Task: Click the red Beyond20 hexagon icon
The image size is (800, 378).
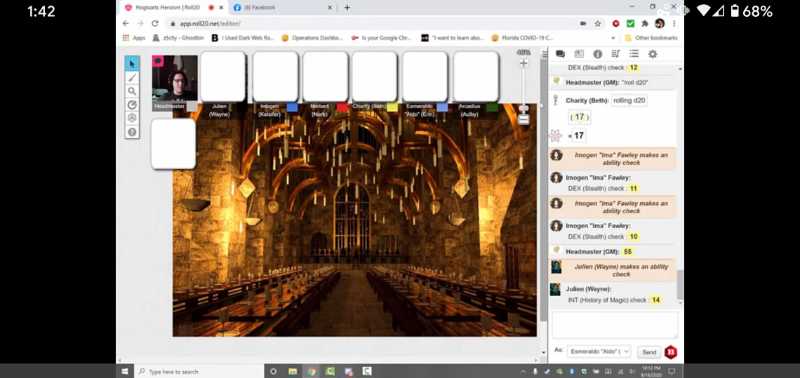Action: tap(670, 352)
